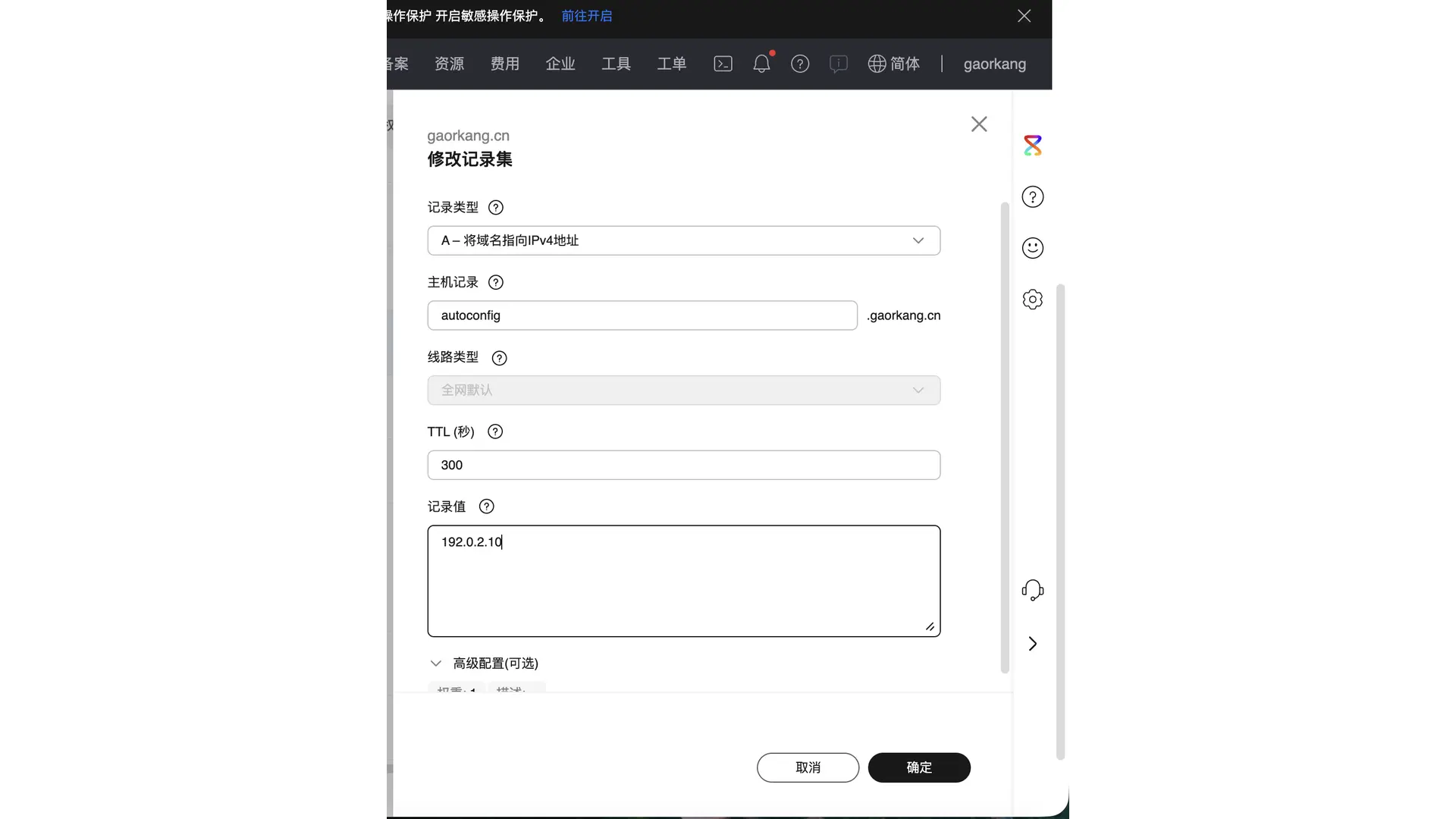Click help icon beside TTL (秒)

point(495,431)
